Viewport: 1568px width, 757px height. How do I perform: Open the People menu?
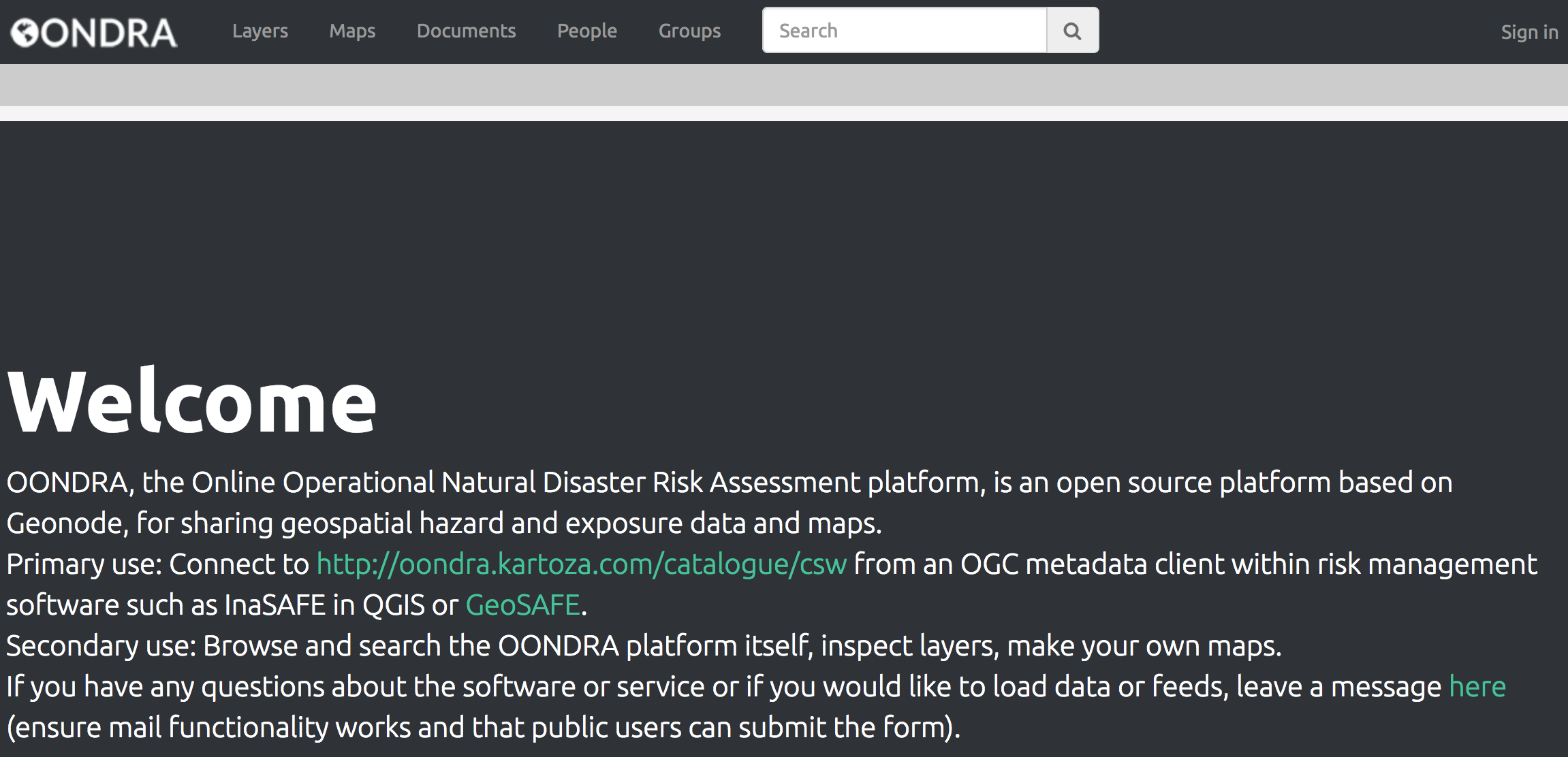click(587, 31)
